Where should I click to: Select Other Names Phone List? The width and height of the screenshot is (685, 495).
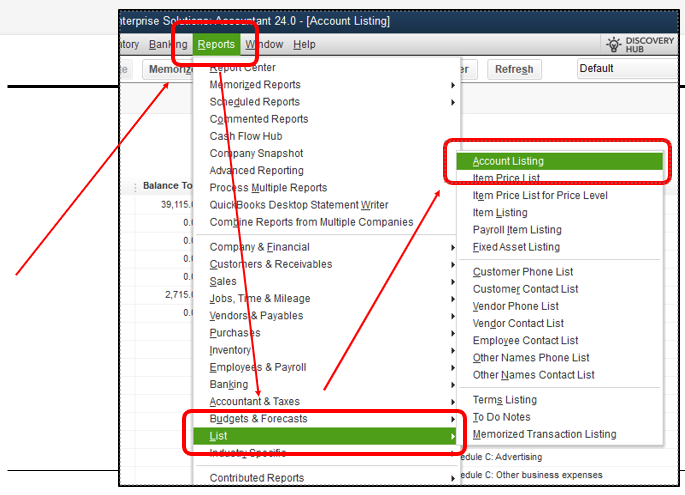click(560, 358)
